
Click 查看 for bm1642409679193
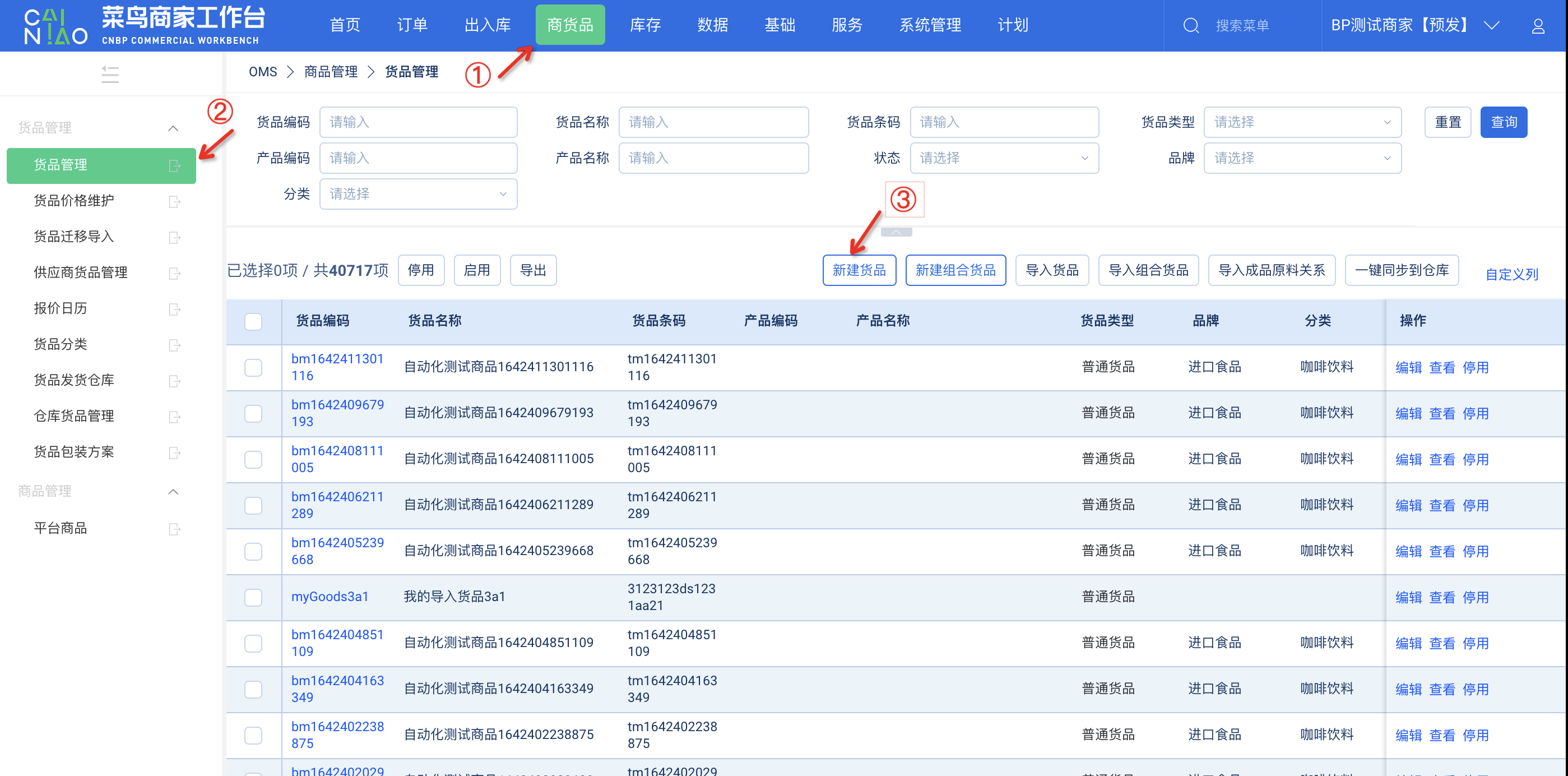point(1441,414)
